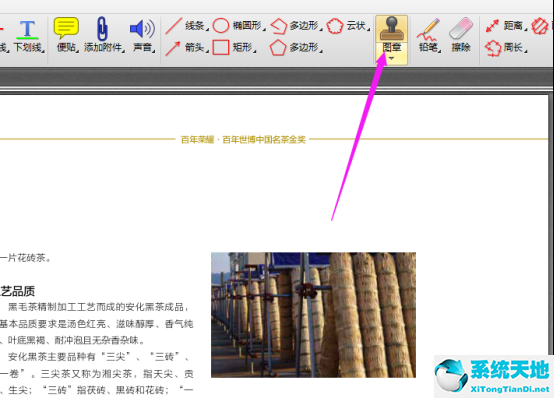This screenshot has height=398, width=554.
Task: Select the closed pentagon polygon tool in the bottom row
Action: 296,48
